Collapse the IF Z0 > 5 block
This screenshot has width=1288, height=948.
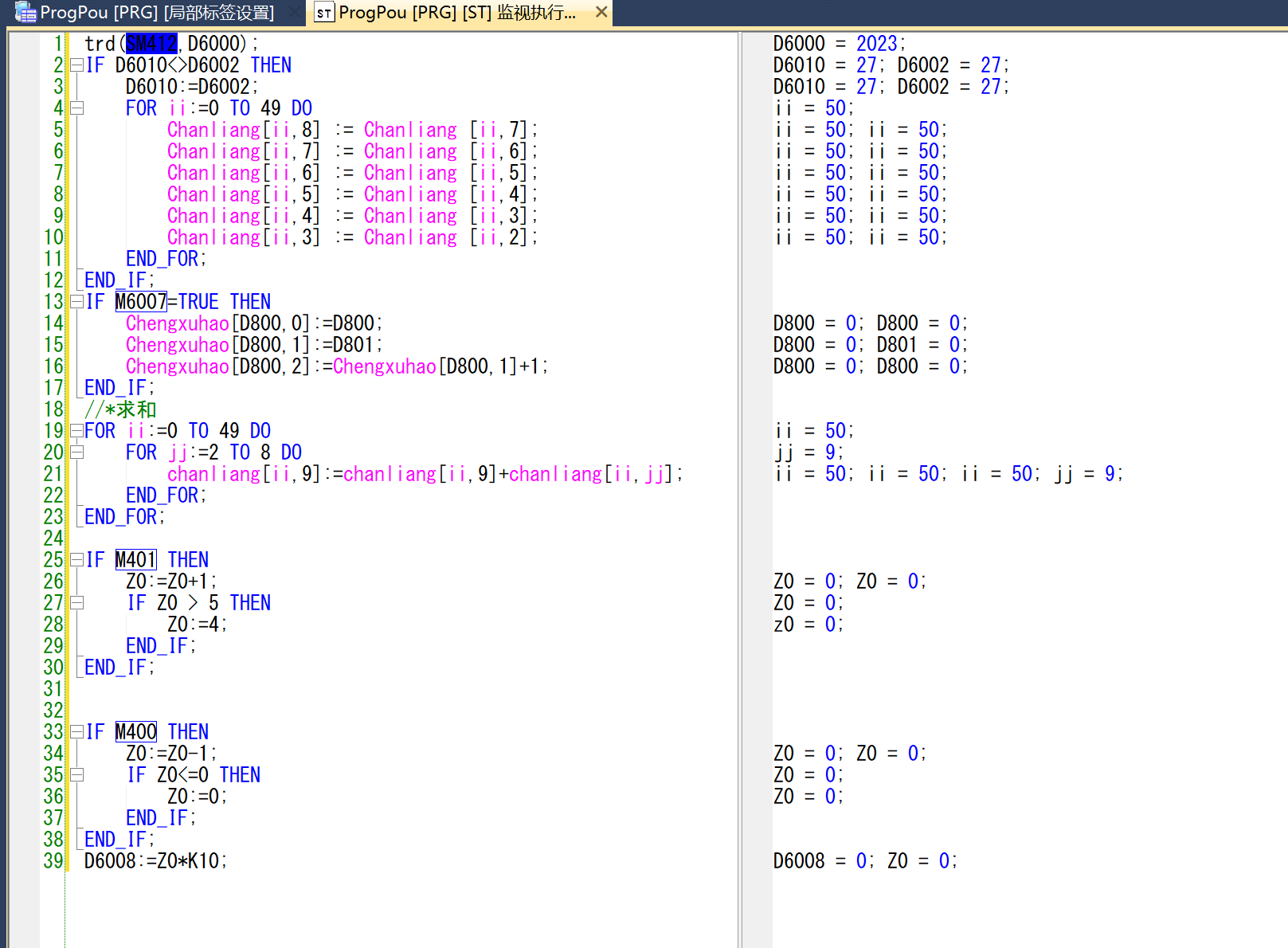pyautogui.click(x=76, y=603)
